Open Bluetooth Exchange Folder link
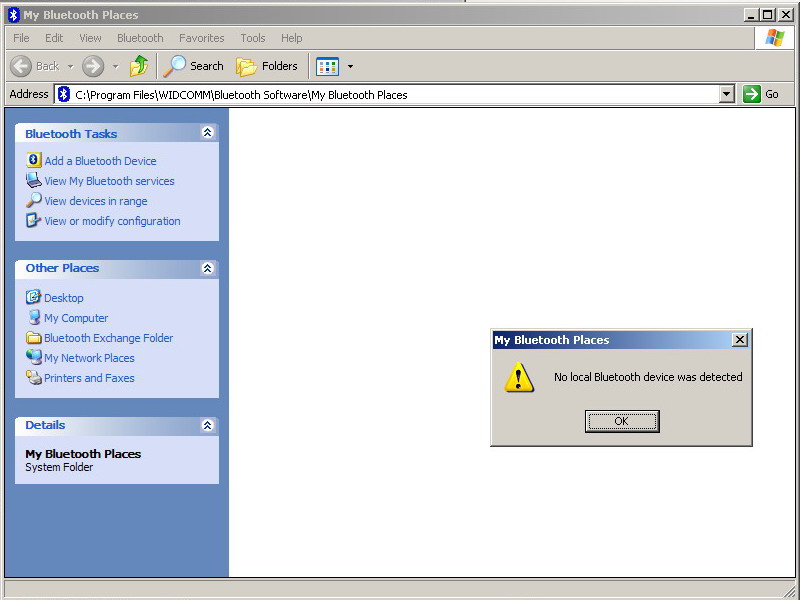The height and width of the screenshot is (600, 800). tap(109, 338)
